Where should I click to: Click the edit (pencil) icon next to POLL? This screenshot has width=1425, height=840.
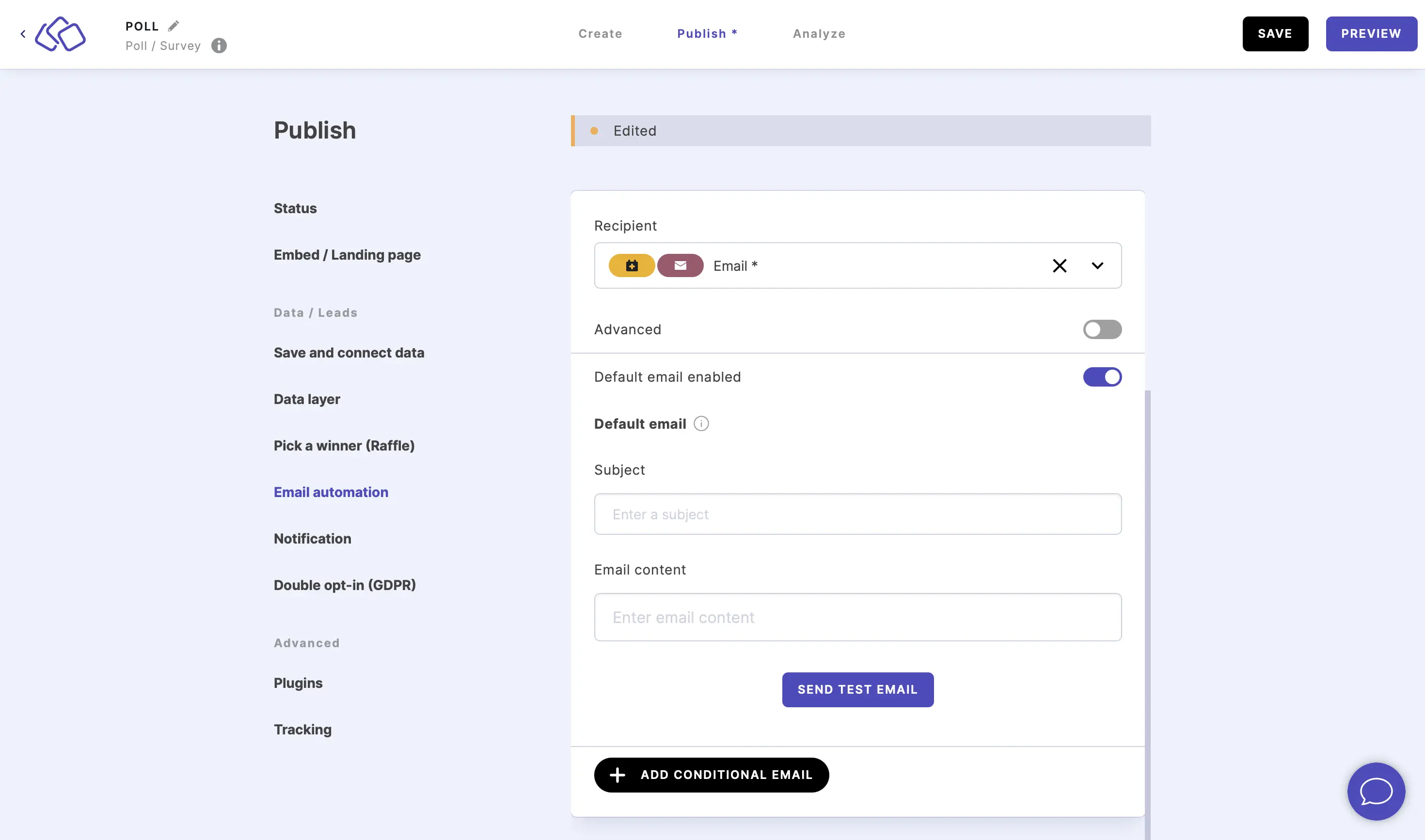[174, 26]
